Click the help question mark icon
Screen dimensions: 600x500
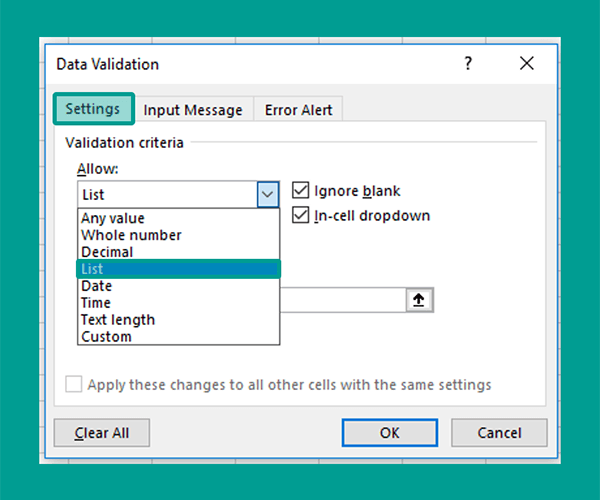pyautogui.click(x=468, y=64)
